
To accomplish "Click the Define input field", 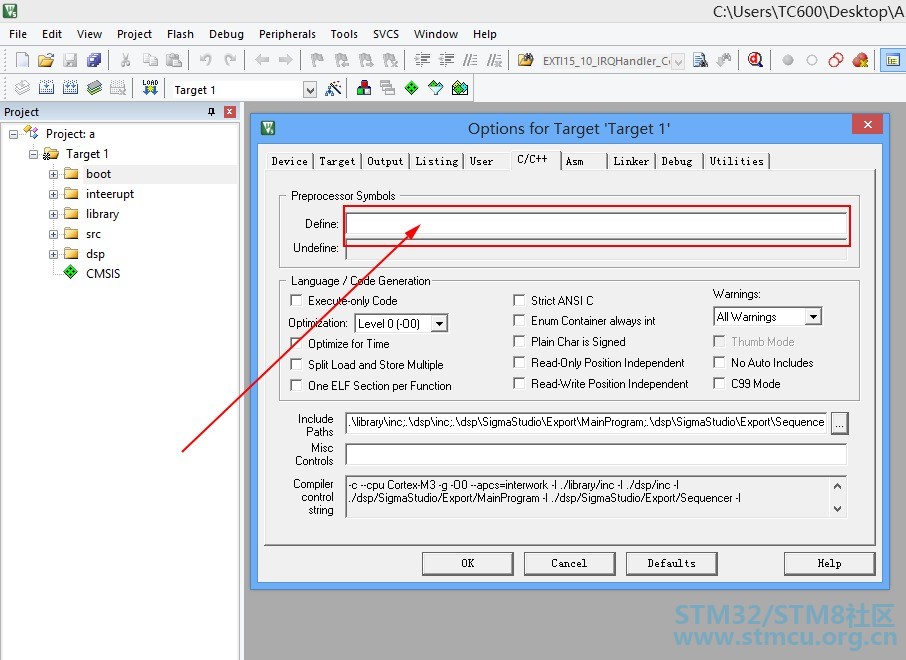I will click(x=596, y=224).
